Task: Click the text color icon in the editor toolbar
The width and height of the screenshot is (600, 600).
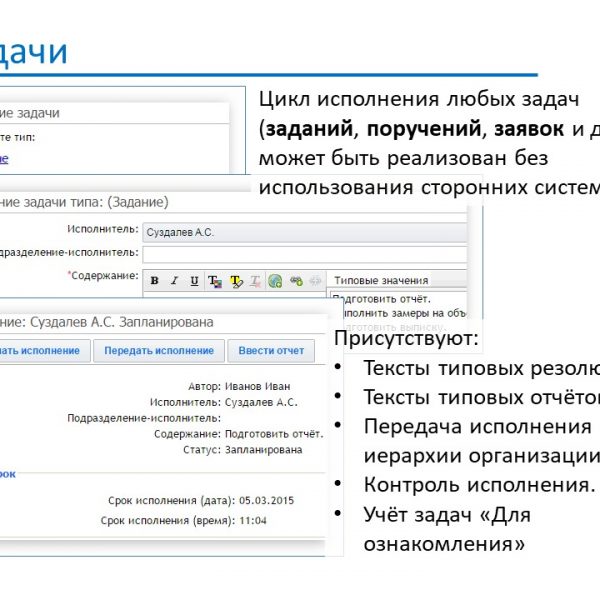Action: coord(215,281)
